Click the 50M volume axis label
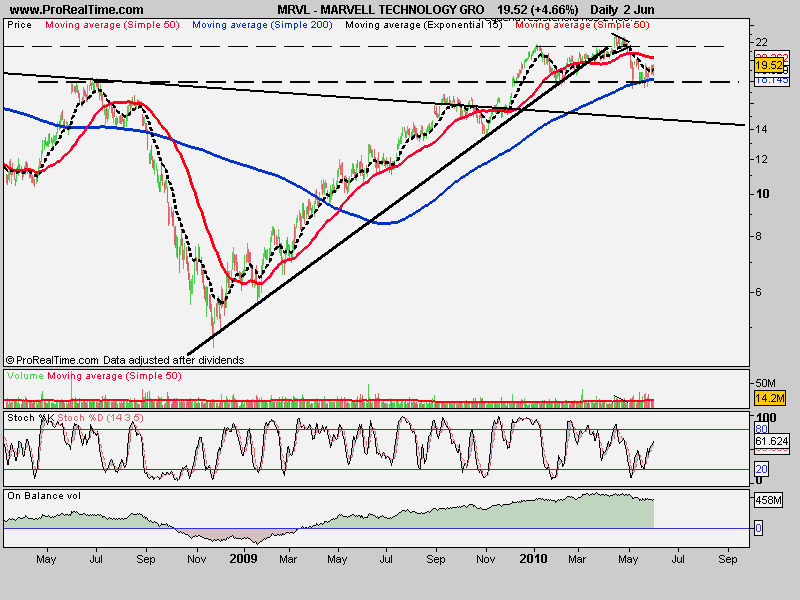 point(765,383)
